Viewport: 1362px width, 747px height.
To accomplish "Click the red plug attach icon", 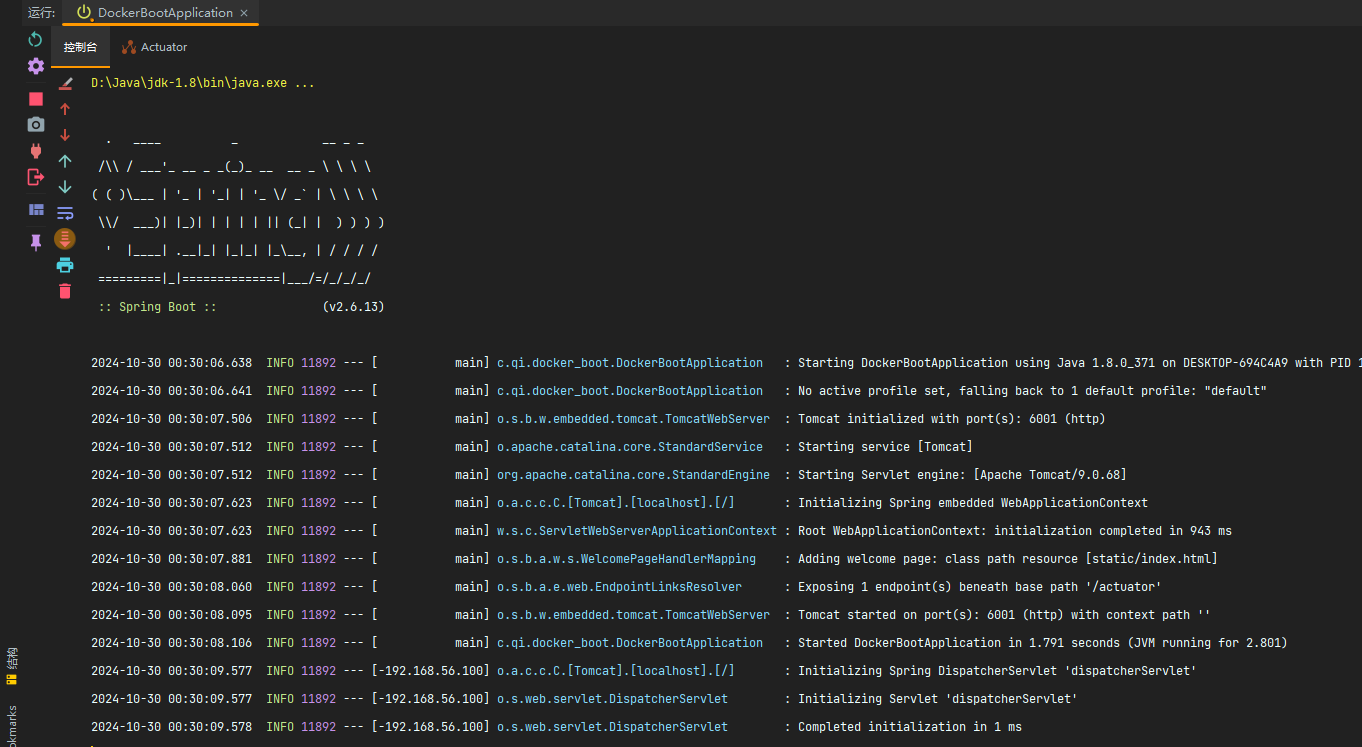I will click(36, 151).
